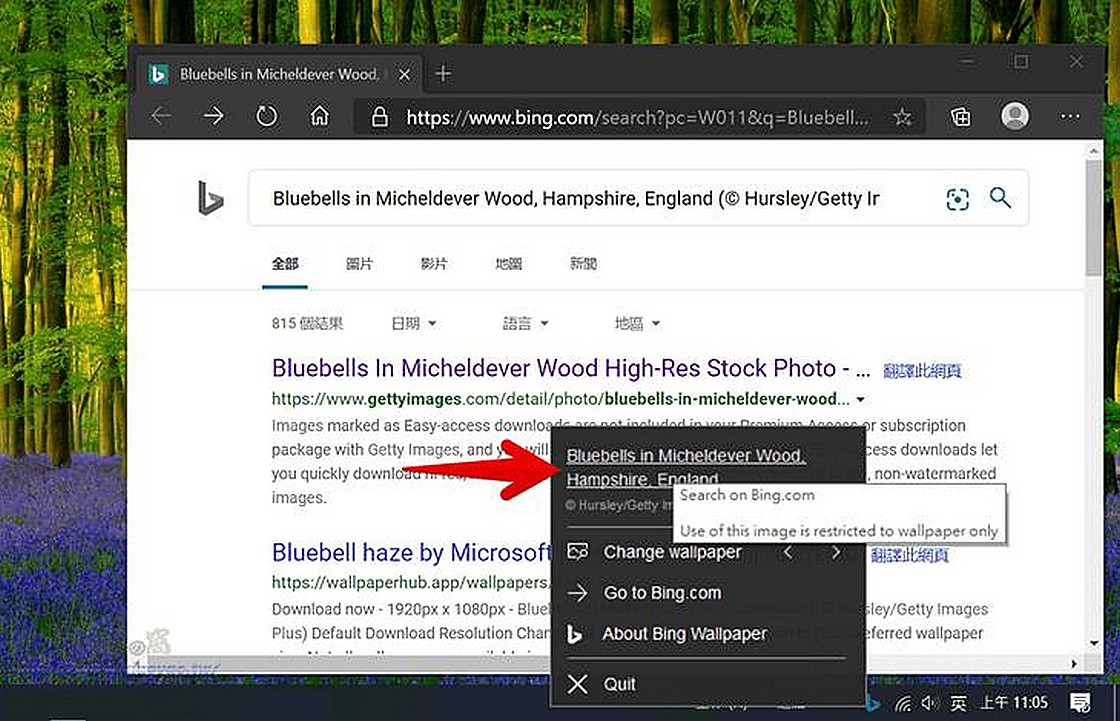The width and height of the screenshot is (1120, 721).
Task: Select the 全部 results tab
Action: click(x=285, y=264)
